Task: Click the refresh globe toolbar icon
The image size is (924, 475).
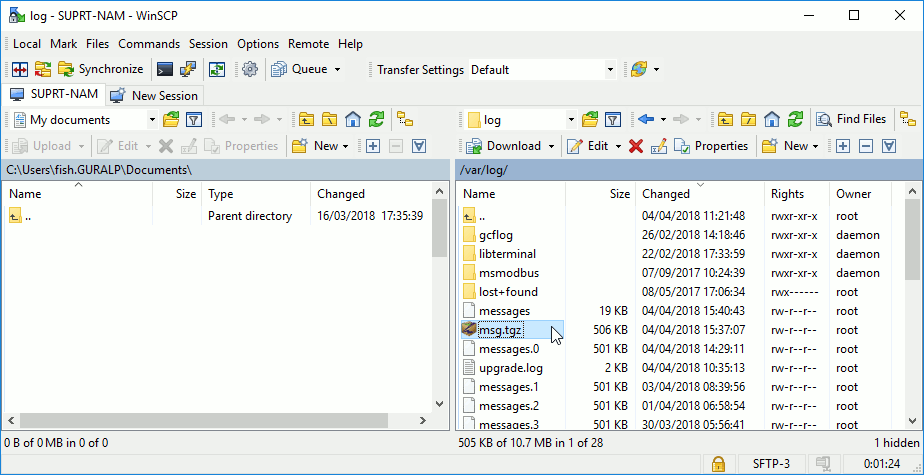Action: click(x=639, y=70)
